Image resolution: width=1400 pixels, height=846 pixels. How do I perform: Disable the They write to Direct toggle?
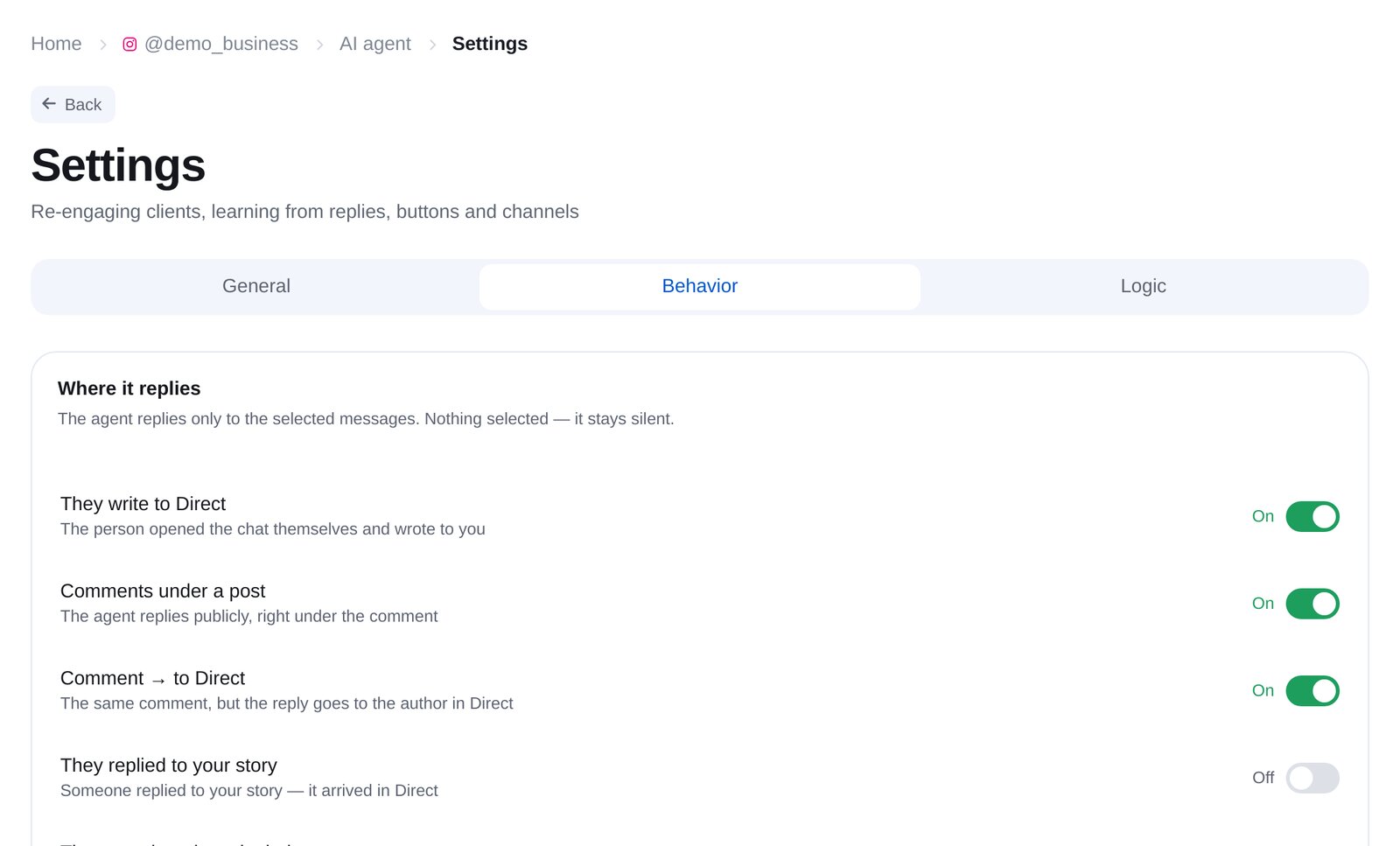(x=1312, y=516)
